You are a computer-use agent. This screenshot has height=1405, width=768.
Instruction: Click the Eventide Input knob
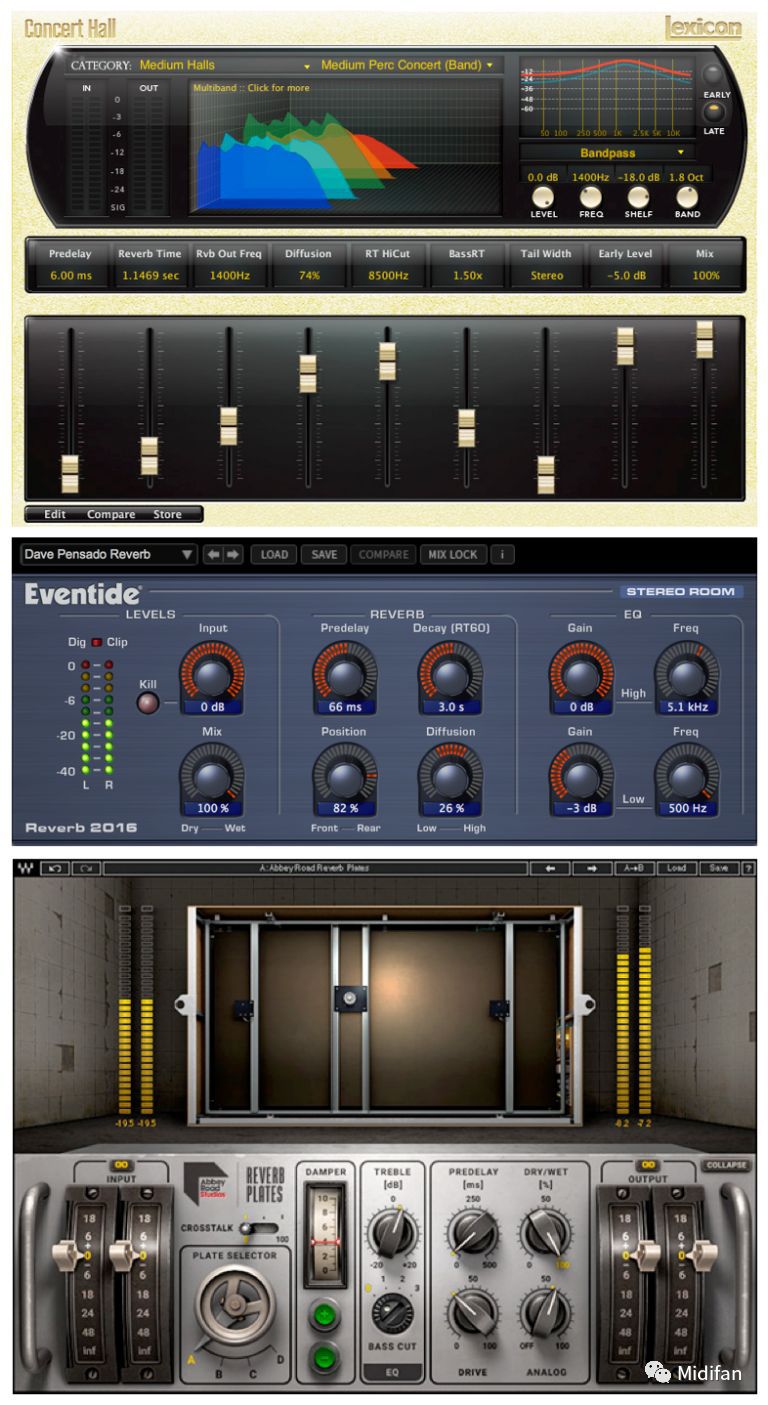212,676
